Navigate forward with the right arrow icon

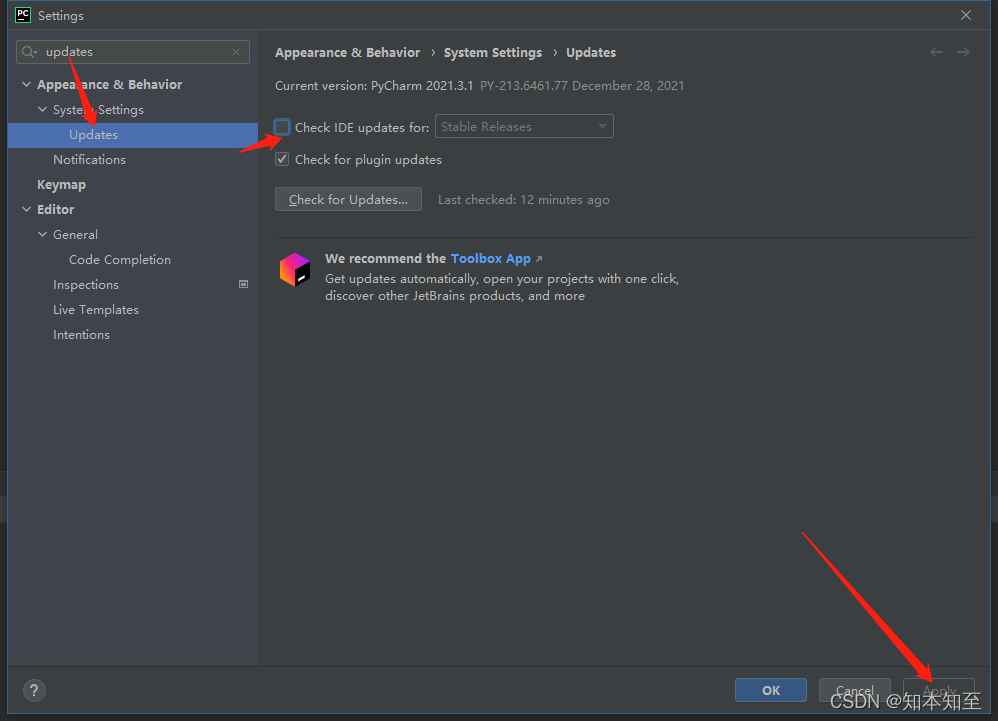coord(963,52)
